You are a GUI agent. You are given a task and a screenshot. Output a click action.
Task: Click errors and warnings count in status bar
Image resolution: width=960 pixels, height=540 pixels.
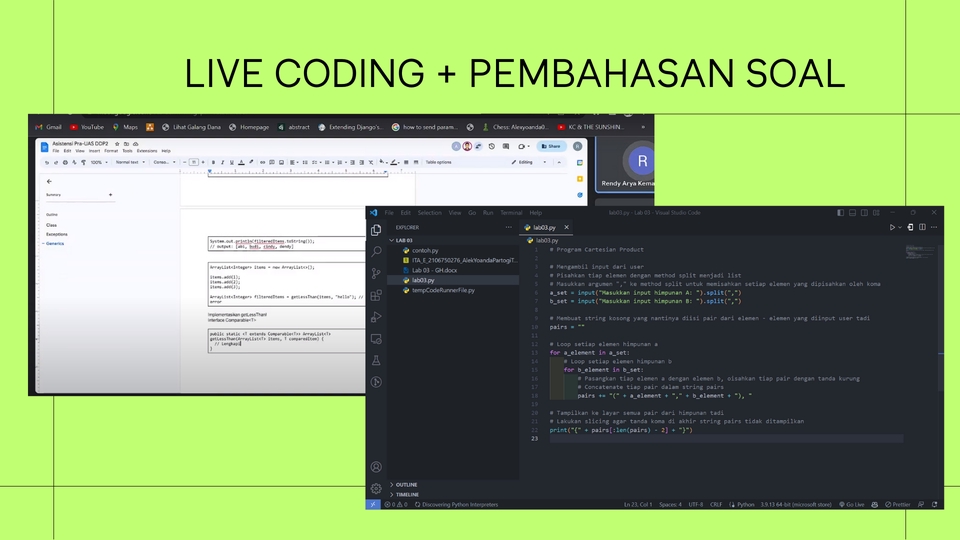tap(396, 504)
